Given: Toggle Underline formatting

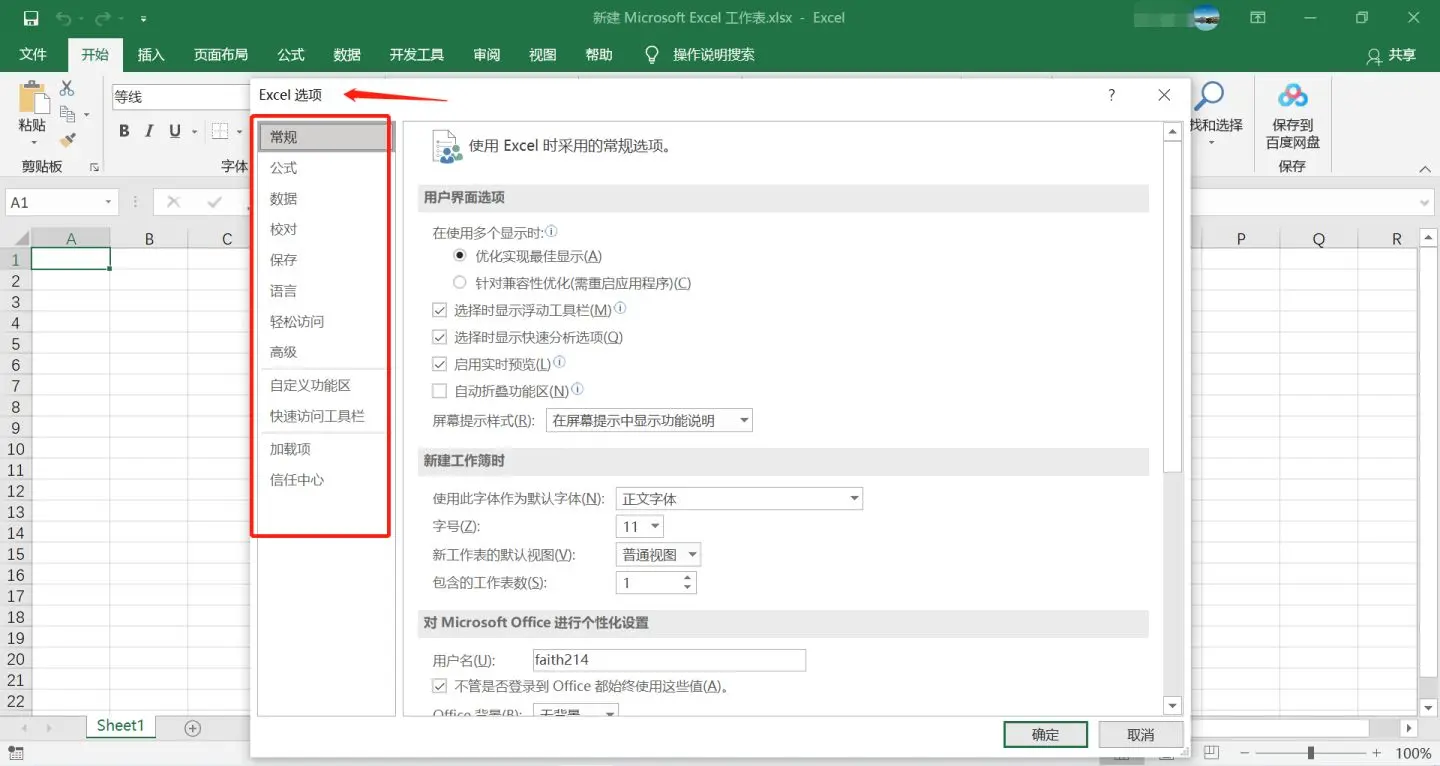Looking at the screenshot, I should pyautogui.click(x=175, y=131).
